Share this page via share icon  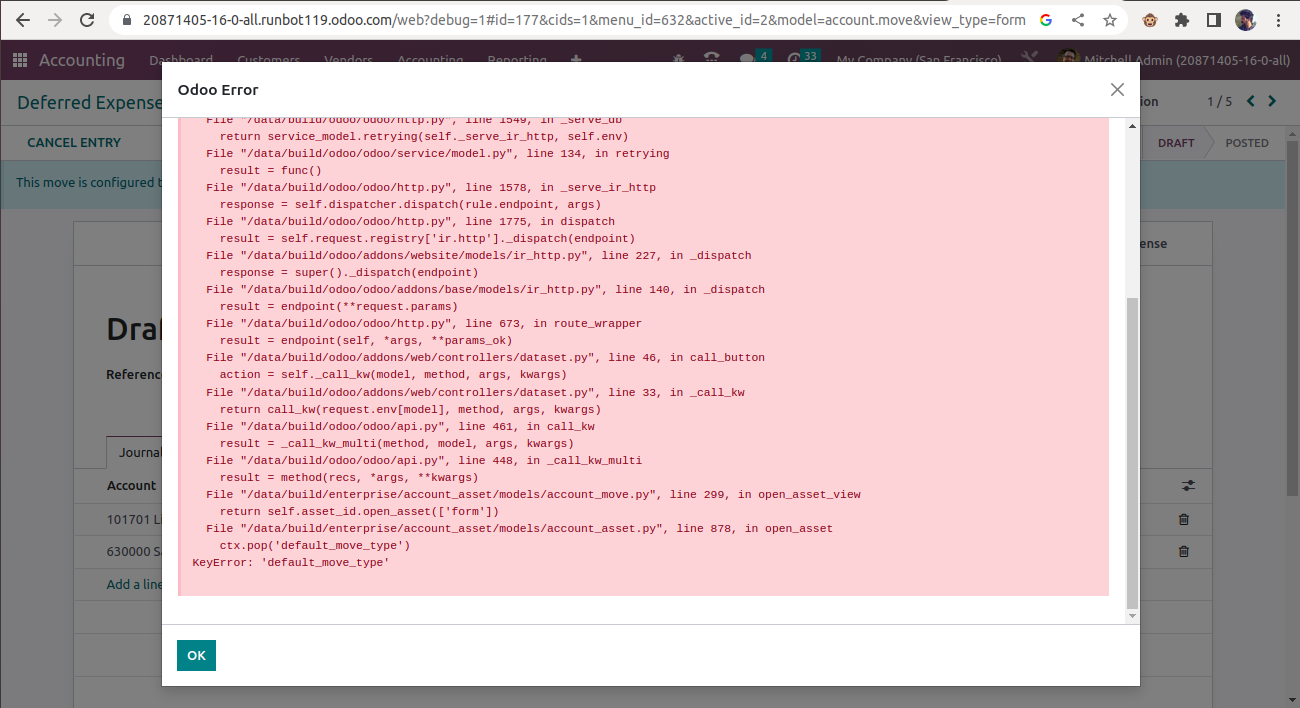pyautogui.click(x=1078, y=20)
